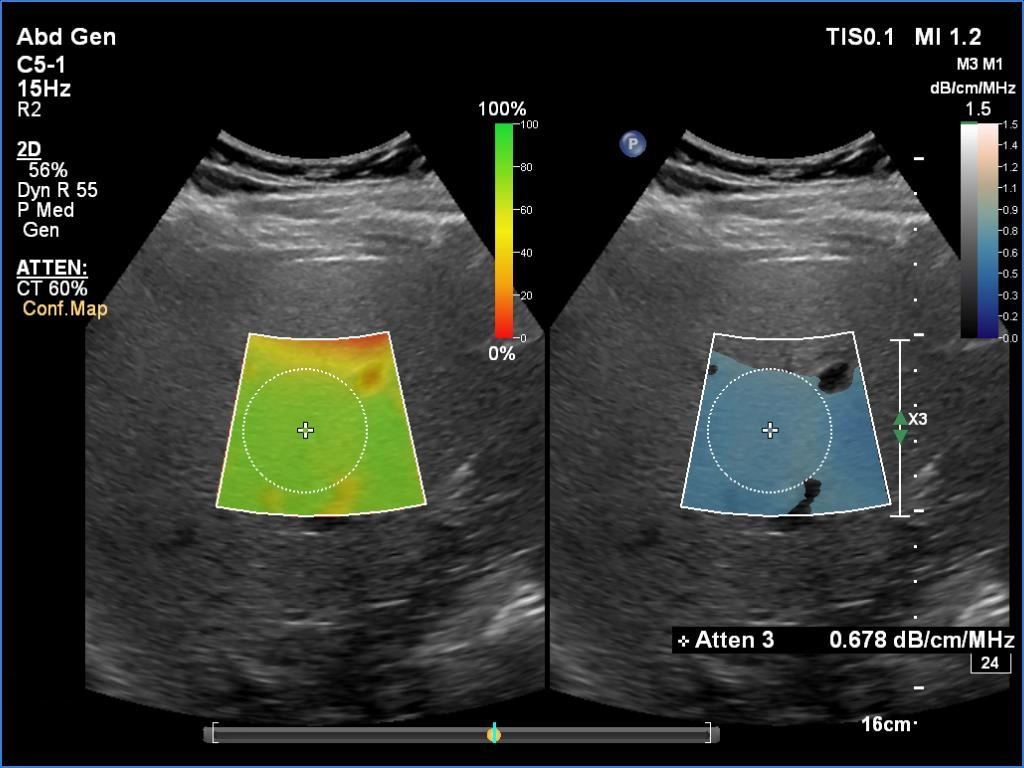The width and height of the screenshot is (1024, 768).
Task: Select the 2D mode label
Action: click(29, 150)
